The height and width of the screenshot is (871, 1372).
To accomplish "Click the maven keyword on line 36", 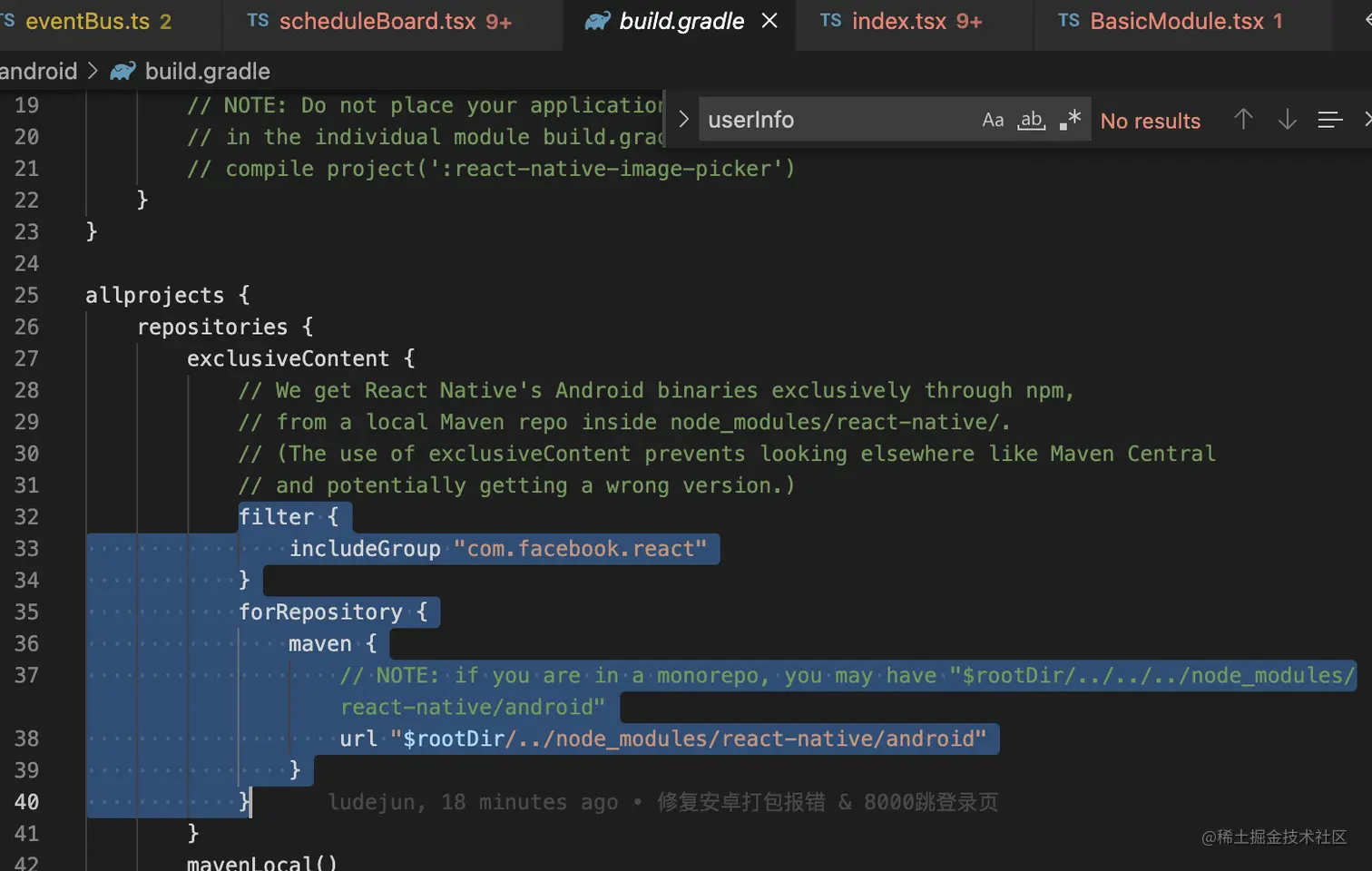I will (319, 643).
